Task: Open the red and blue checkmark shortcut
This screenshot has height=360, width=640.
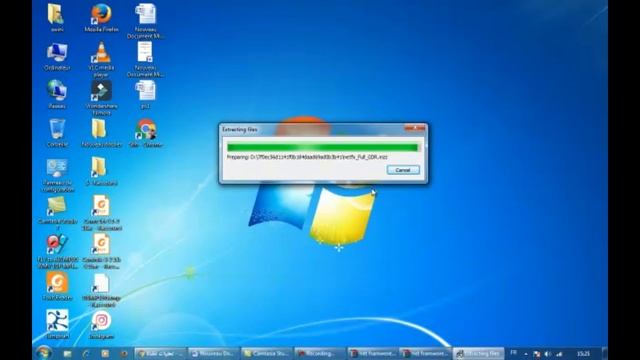Action: pyautogui.click(x=57, y=251)
